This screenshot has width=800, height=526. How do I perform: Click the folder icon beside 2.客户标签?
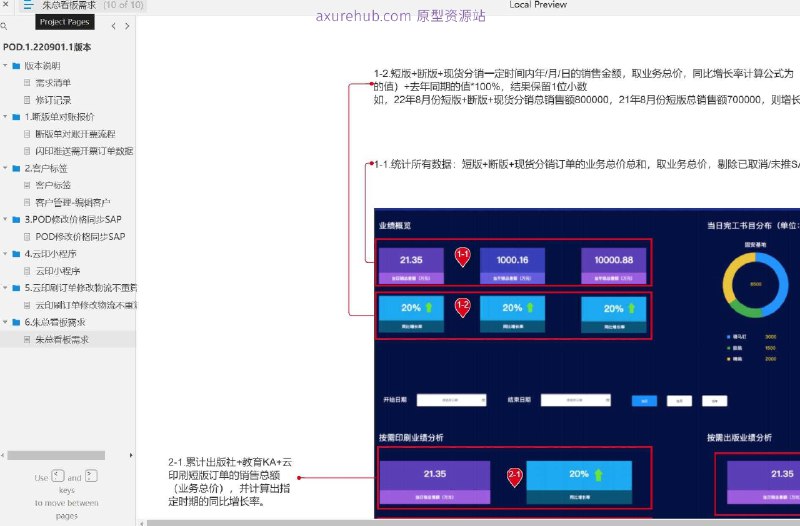click(x=16, y=168)
